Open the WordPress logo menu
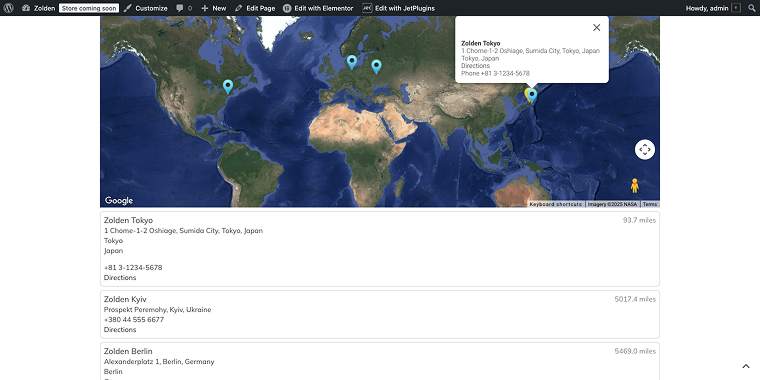This screenshot has width=760, height=380. [x=8, y=8]
